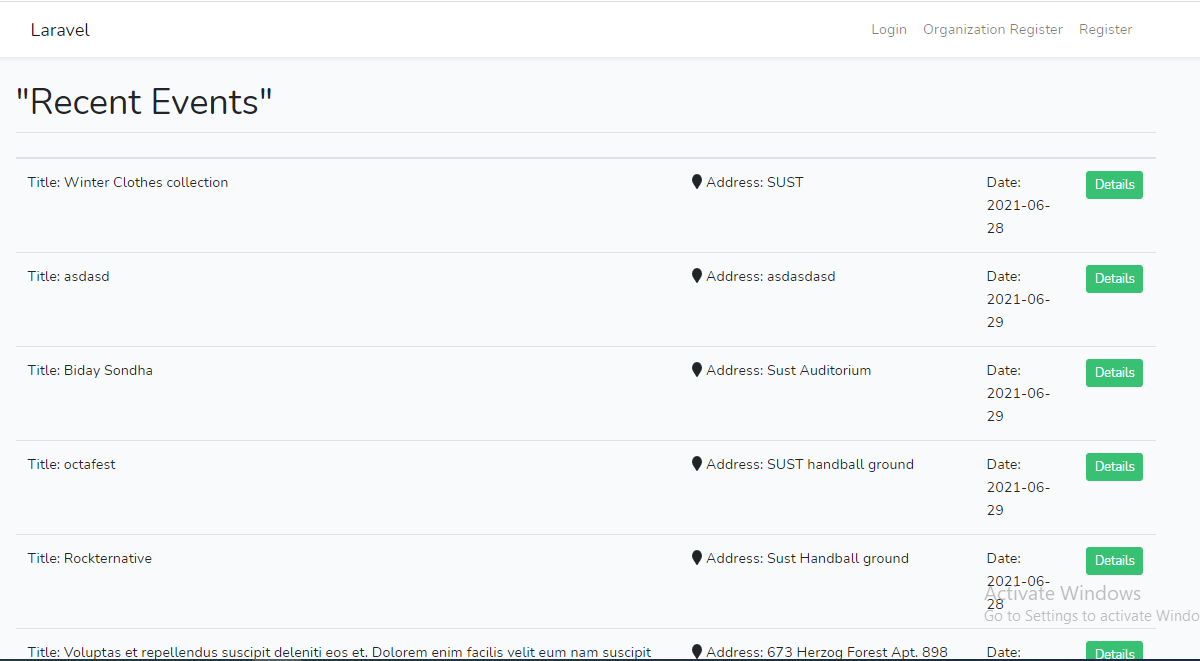Show Details for Biday Sondha event

[x=1114, y=373]
